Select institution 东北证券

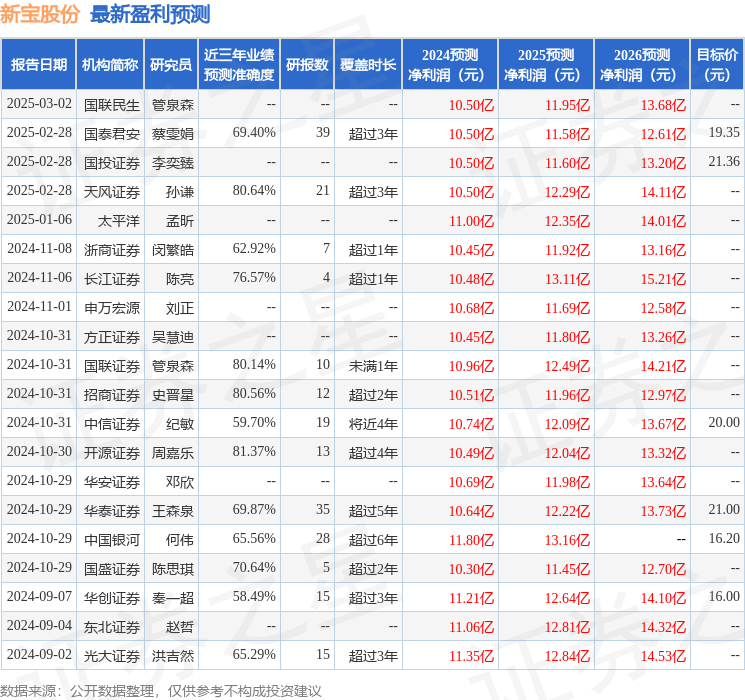pos(112,626)
